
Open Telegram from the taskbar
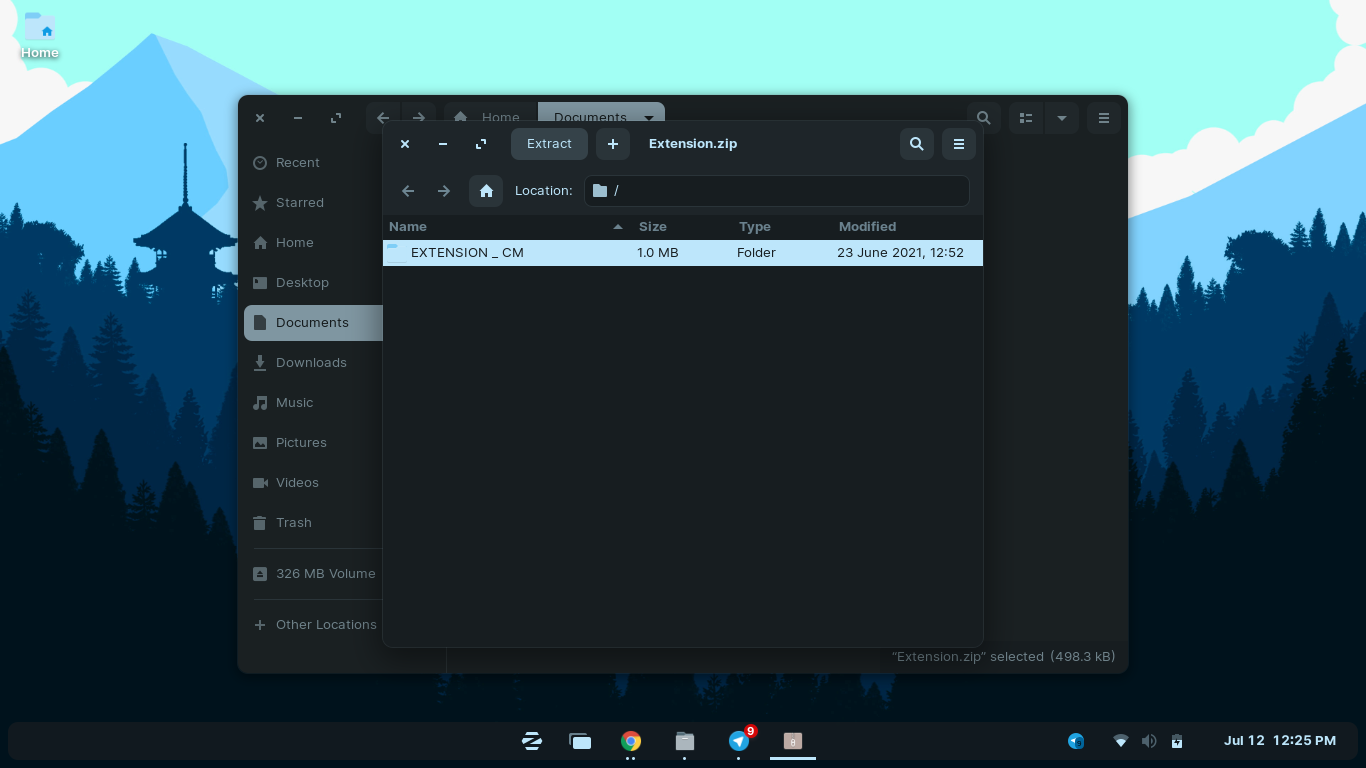(739, 741)
